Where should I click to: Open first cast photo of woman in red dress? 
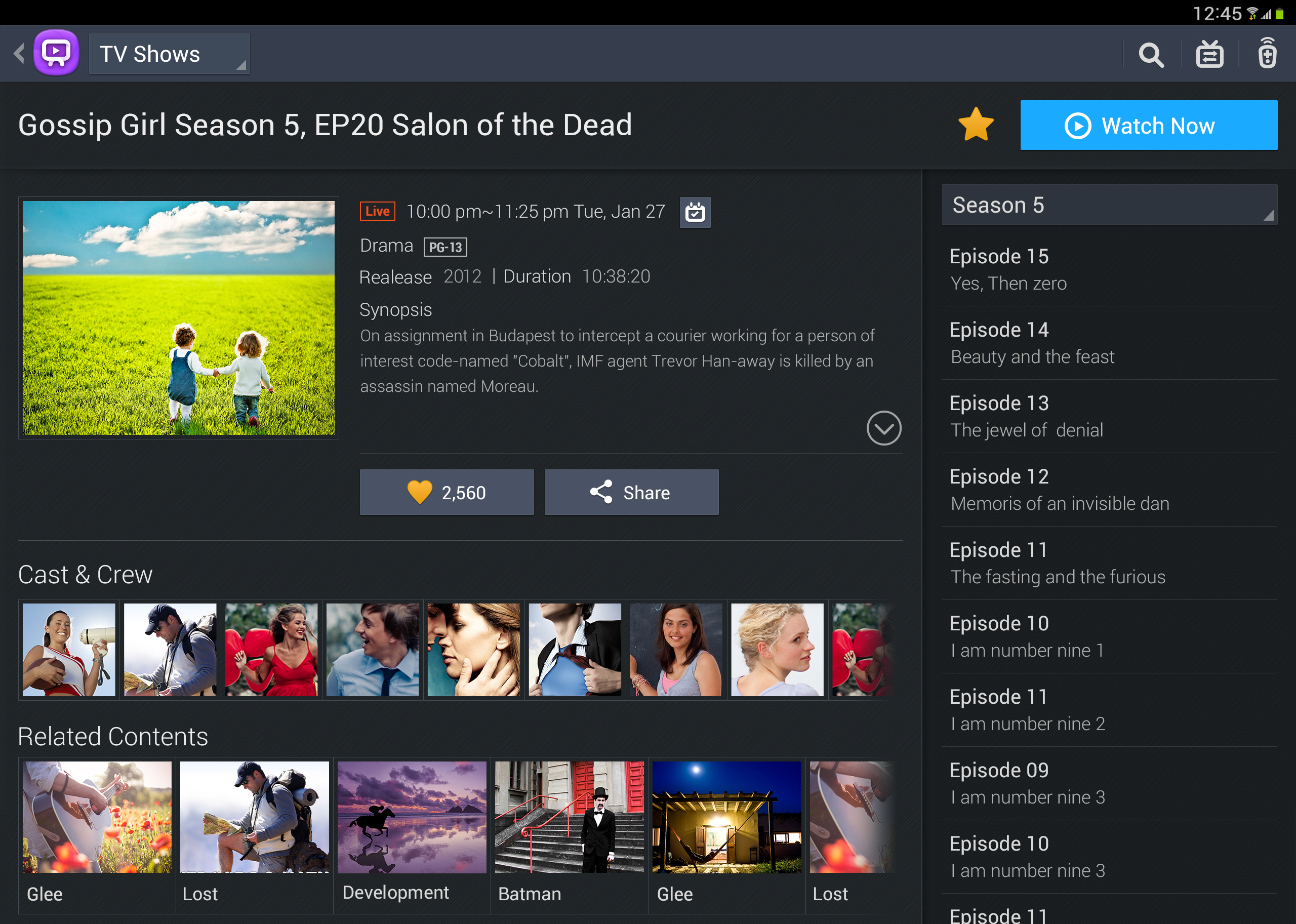tap(271, 650)
